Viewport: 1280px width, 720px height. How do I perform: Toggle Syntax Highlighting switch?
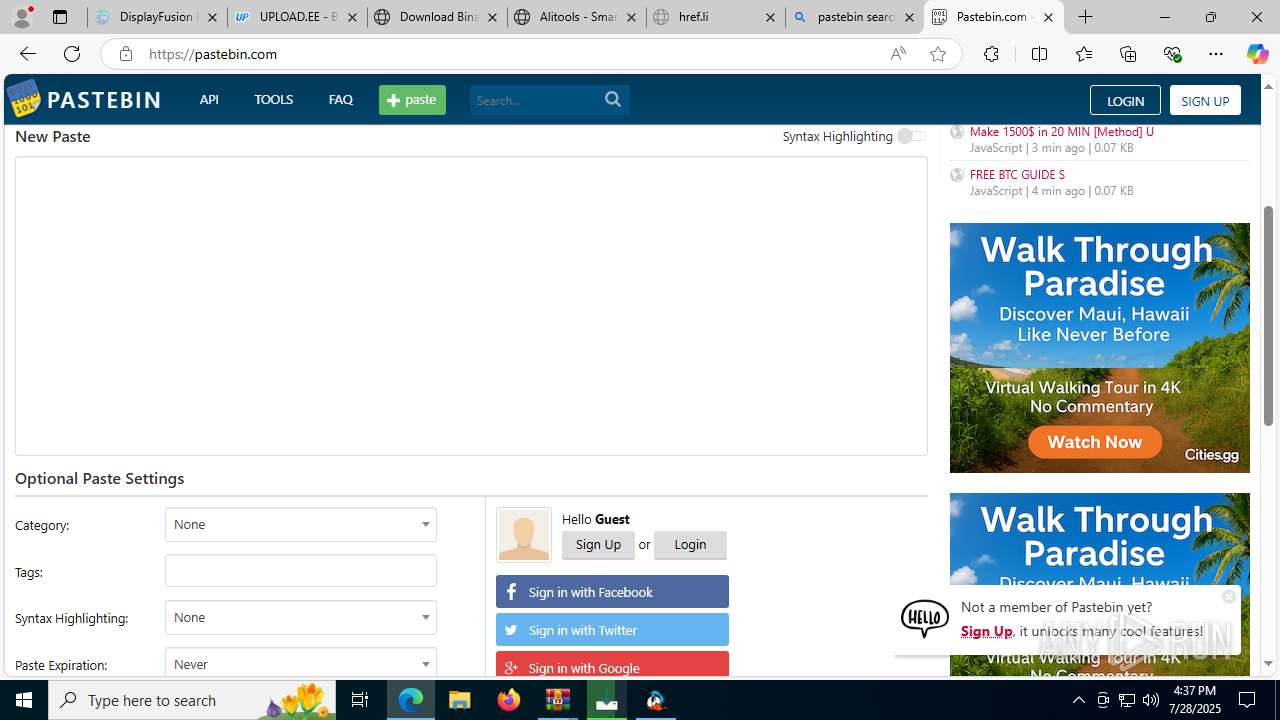(910, 136)
